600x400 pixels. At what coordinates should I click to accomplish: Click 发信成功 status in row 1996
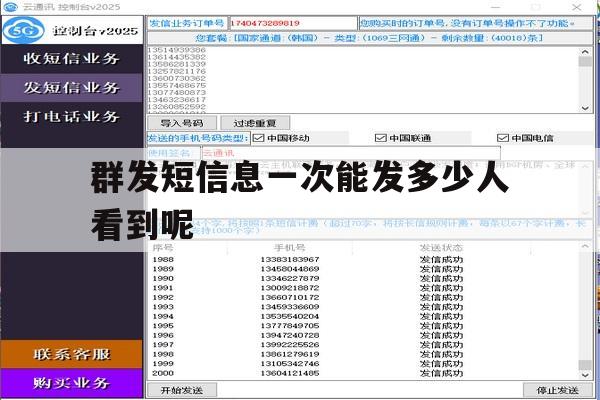tap(441, 335)
